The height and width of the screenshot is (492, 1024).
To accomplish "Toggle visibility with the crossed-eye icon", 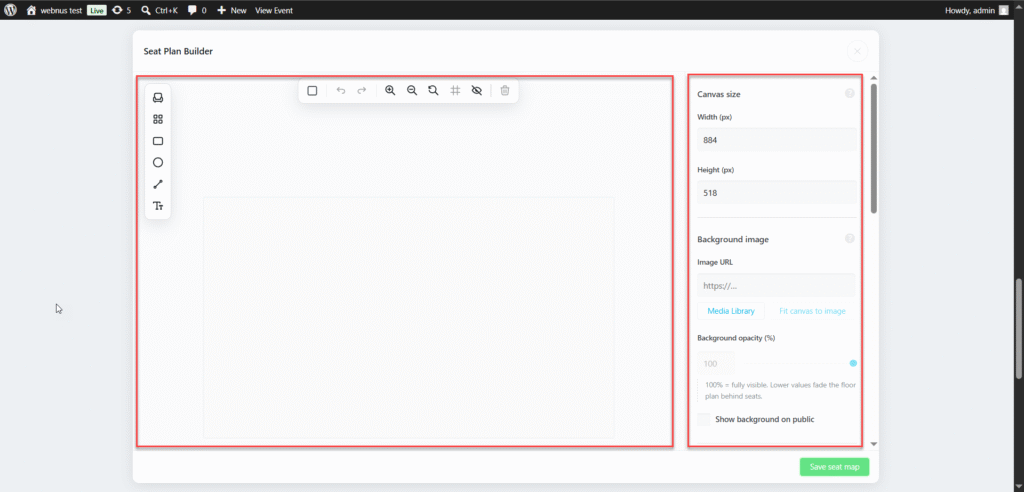I will (x=477, y=91).
